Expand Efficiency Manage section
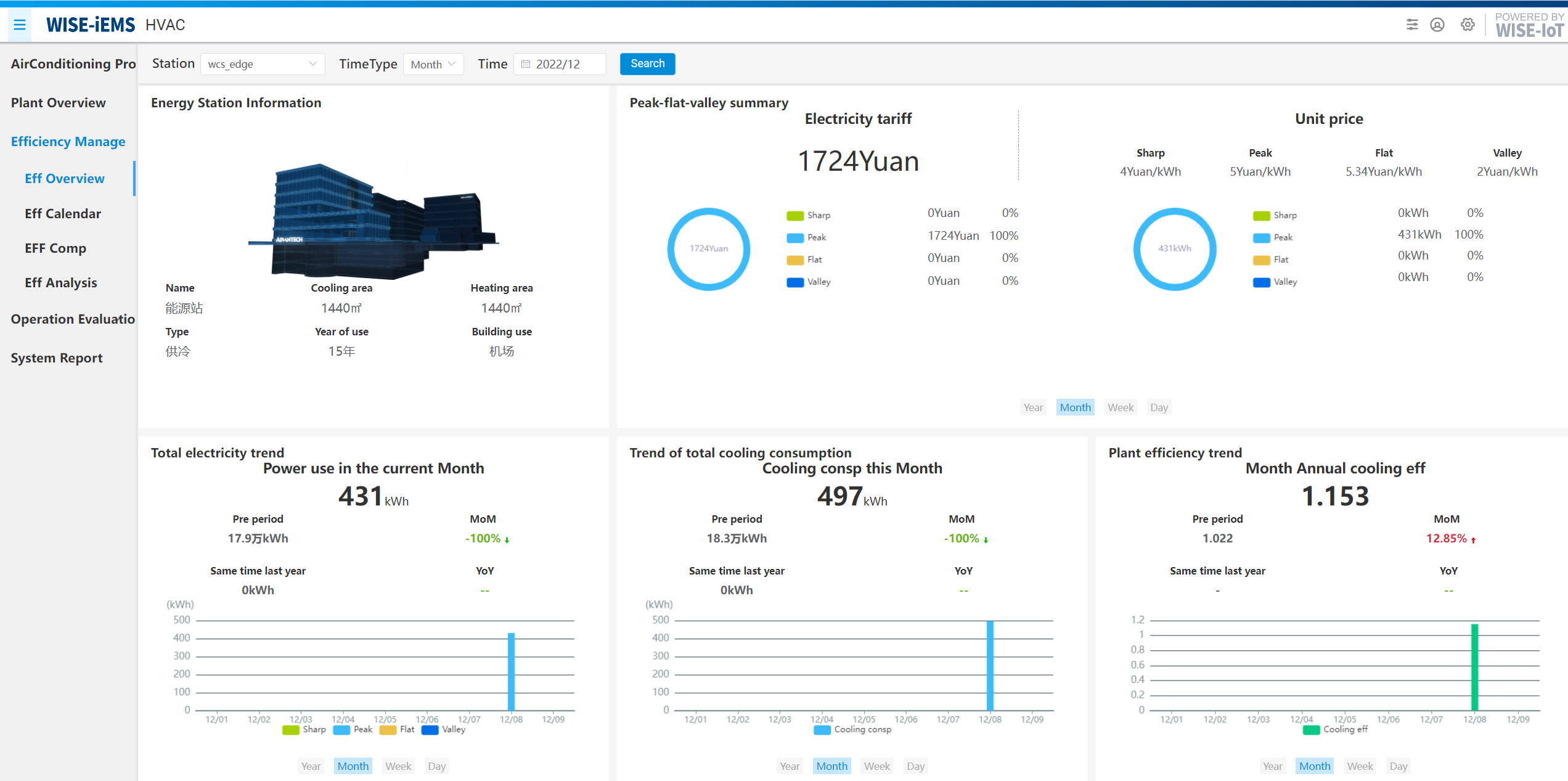The width and height of the screenshot is (1568, 781). [68, 142]
